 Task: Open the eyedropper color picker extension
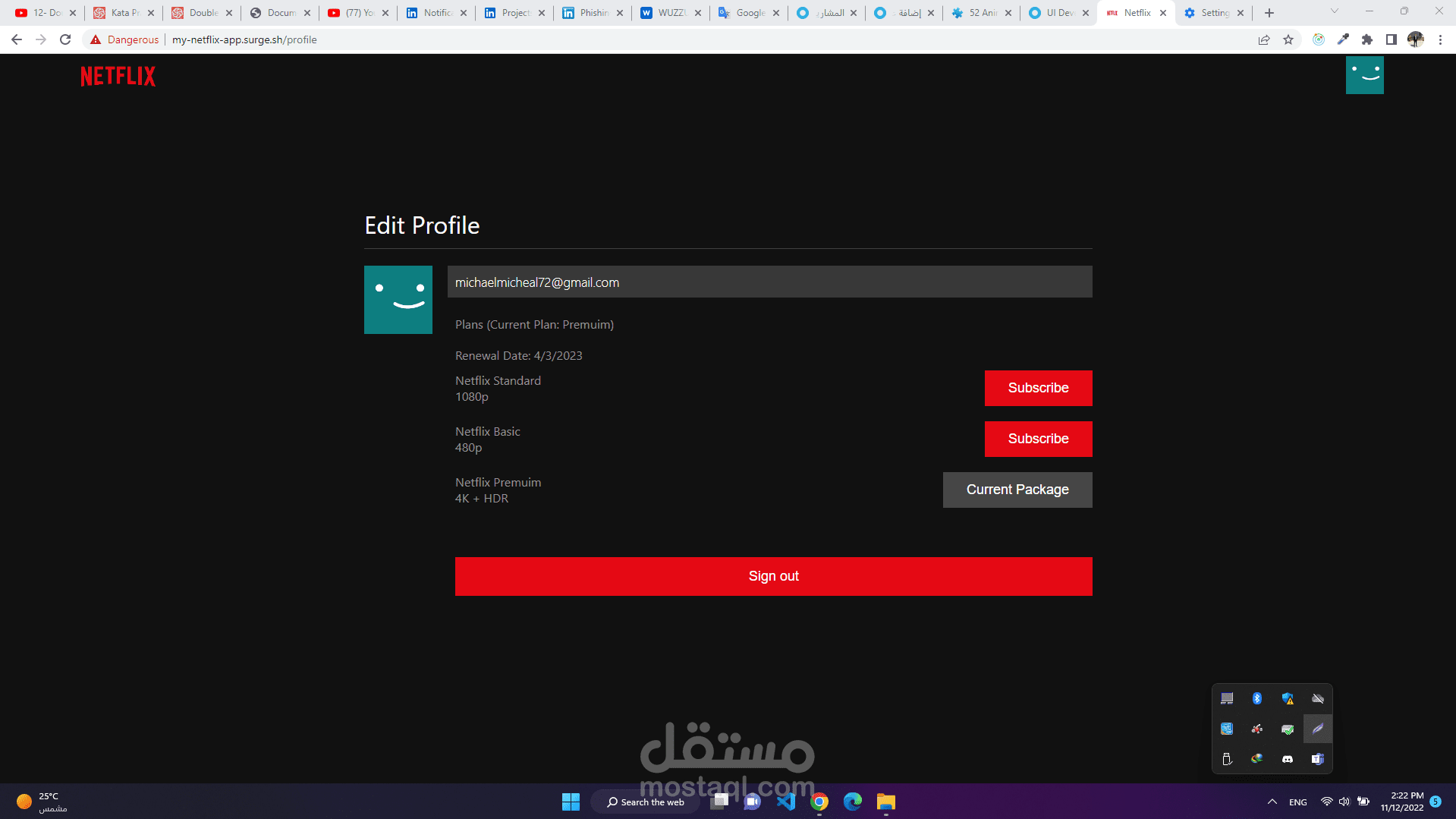(x=1343, y=39)
